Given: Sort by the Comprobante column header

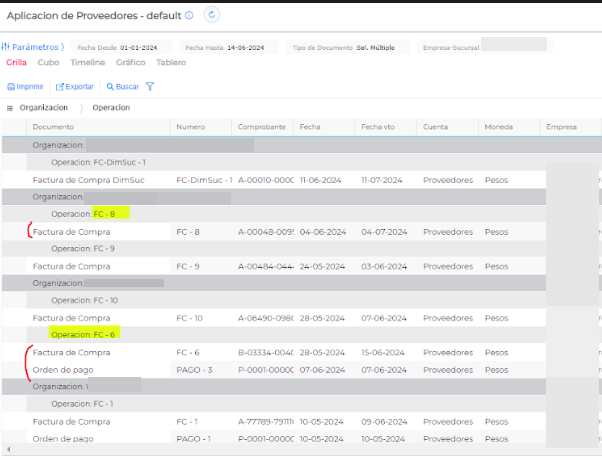Looking at the screenshot, I should (x=263, y=127).
